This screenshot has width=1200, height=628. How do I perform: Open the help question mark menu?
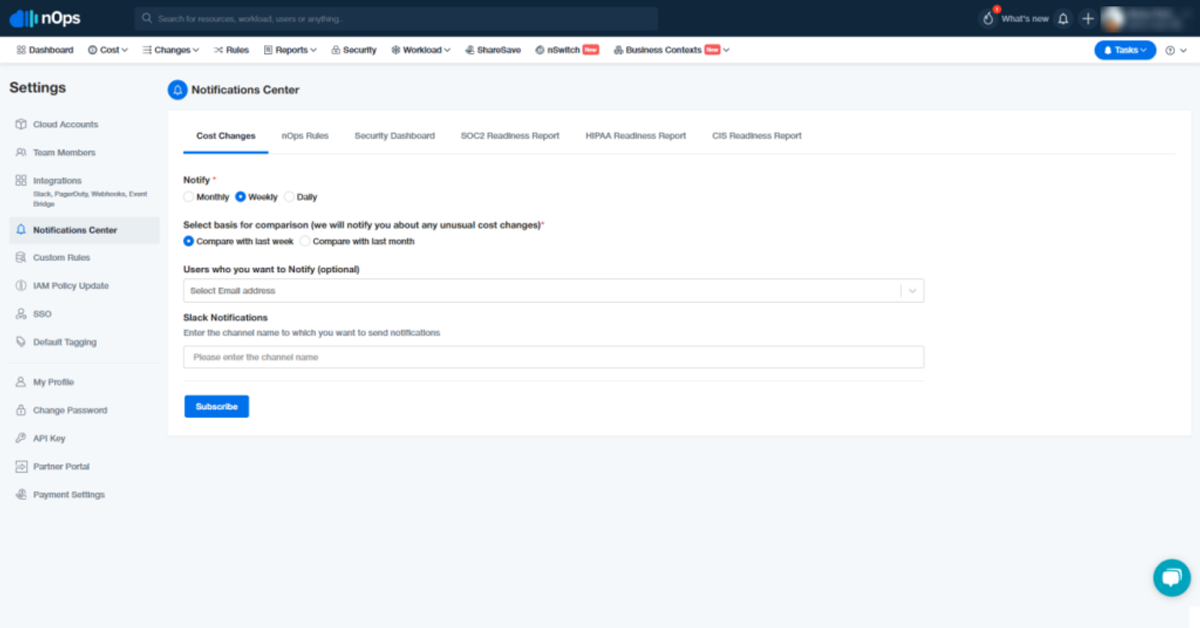pos(1175,50)
